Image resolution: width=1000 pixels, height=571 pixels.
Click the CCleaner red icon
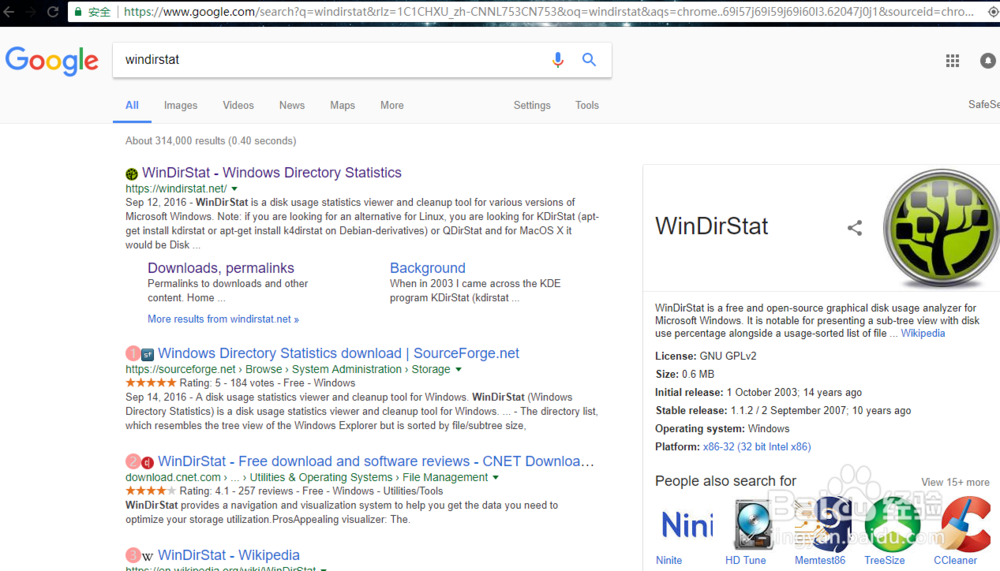[966, 525]
